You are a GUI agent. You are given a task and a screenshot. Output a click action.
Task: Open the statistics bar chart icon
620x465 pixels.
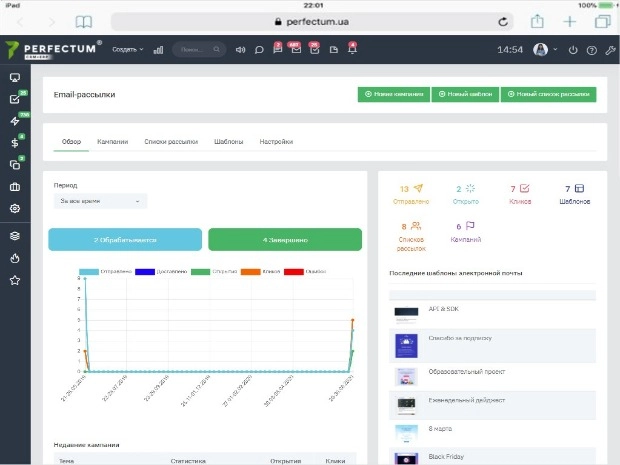(x=158, y=50)
